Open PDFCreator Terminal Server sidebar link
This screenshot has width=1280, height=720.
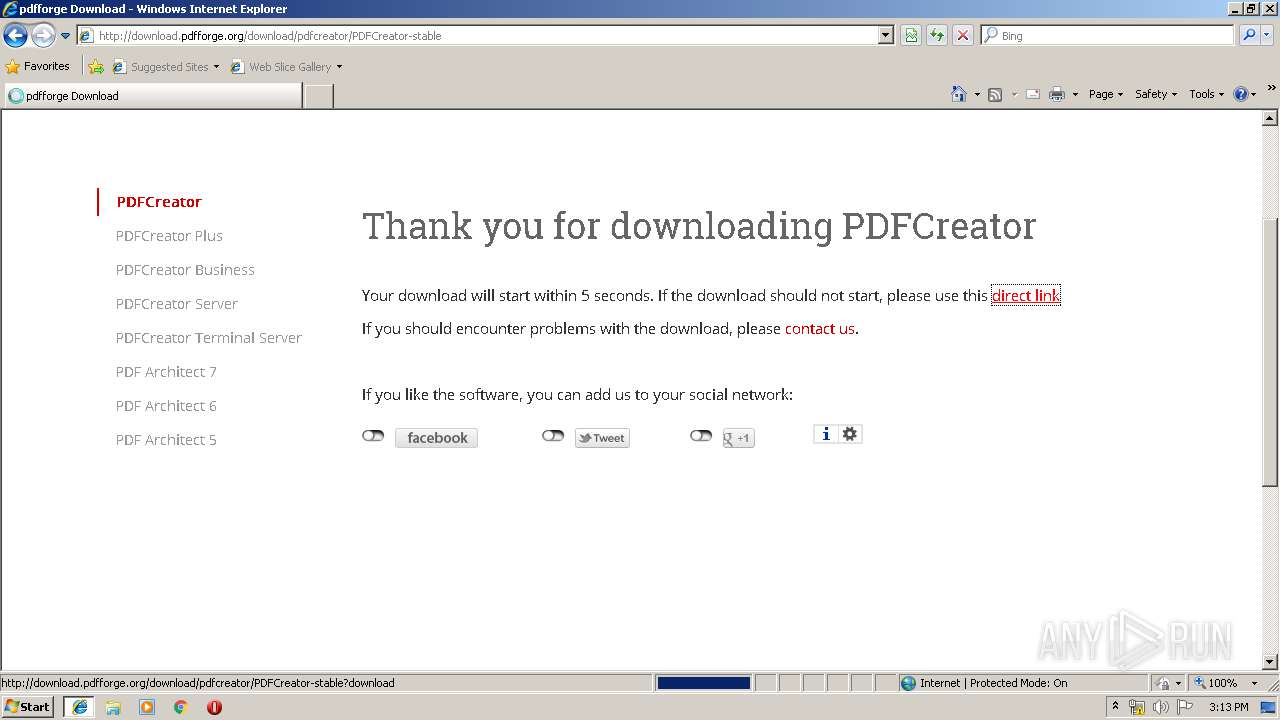coord(208,338)
